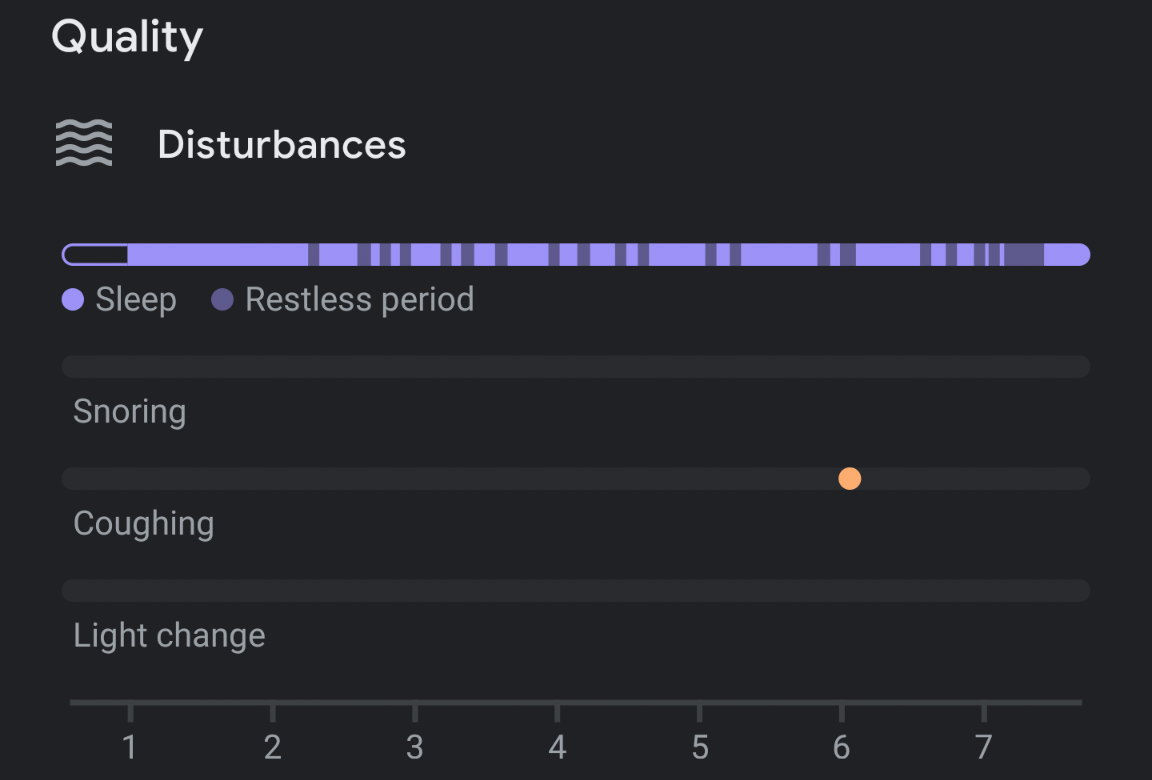Tap the Sleep legend text
Image resolution: width=1152 pixels, height=780 pixels.
pyautogui.click(x=136, y=300)
